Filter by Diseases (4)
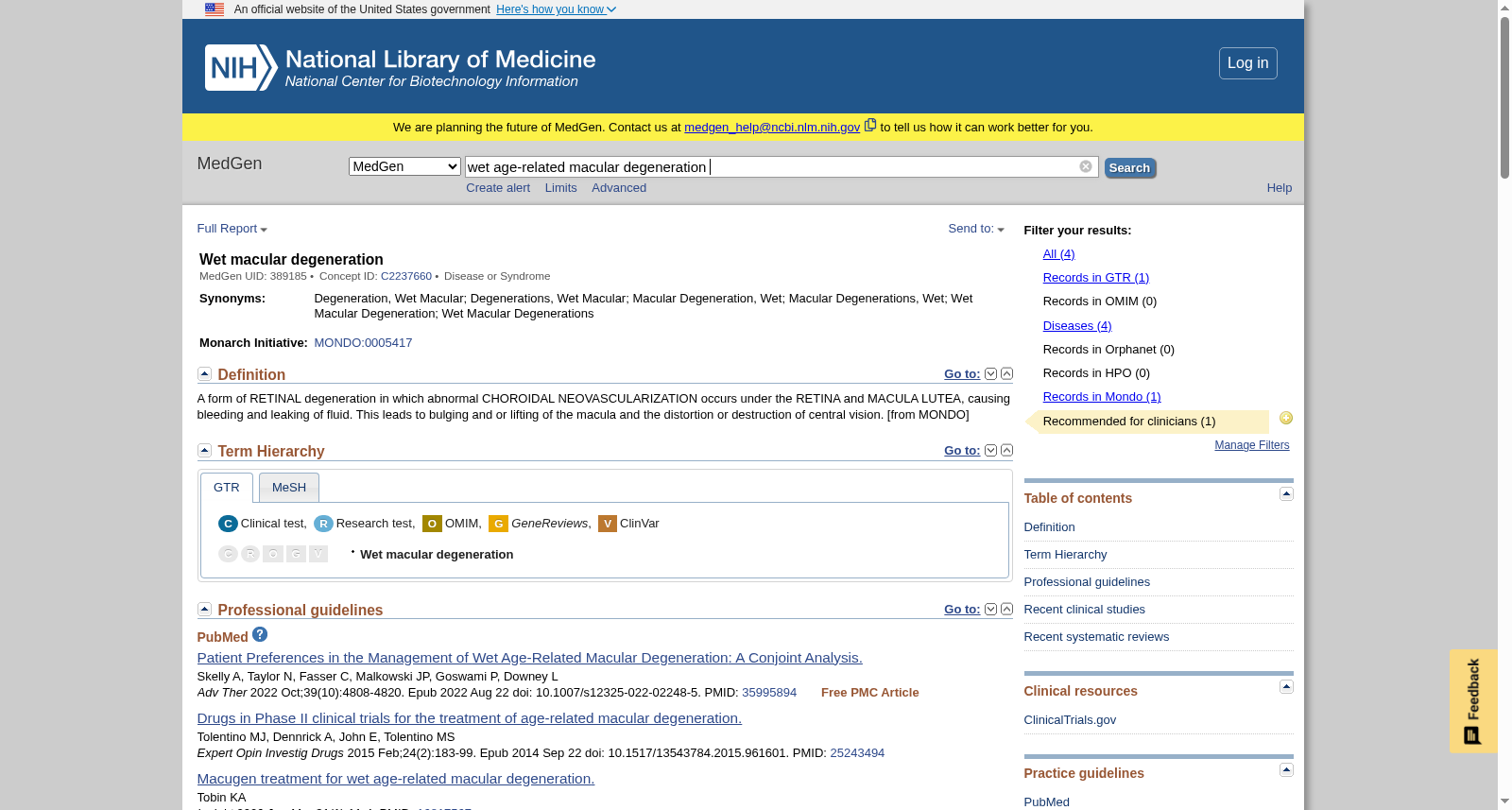 click(1077, 326)
